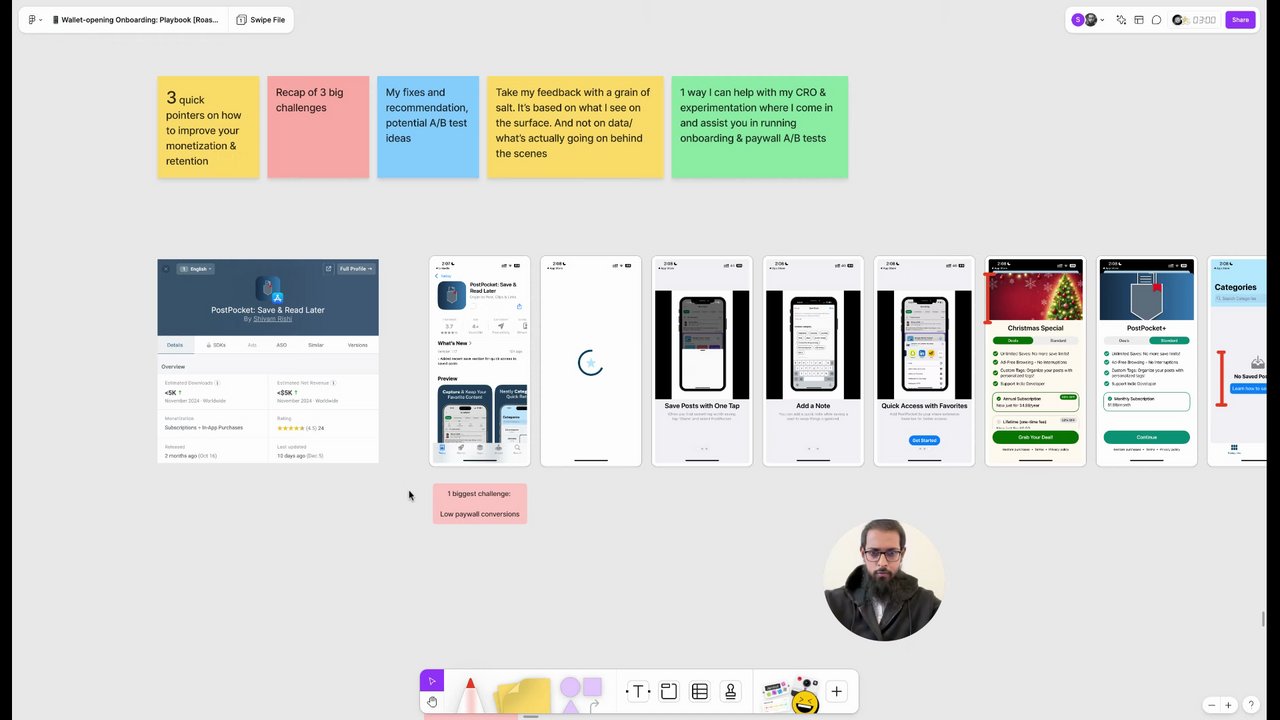This screenshot has width=1280, height=720.
Task: Click the Estimated Downloads info icon
Action: coord(217,383)
